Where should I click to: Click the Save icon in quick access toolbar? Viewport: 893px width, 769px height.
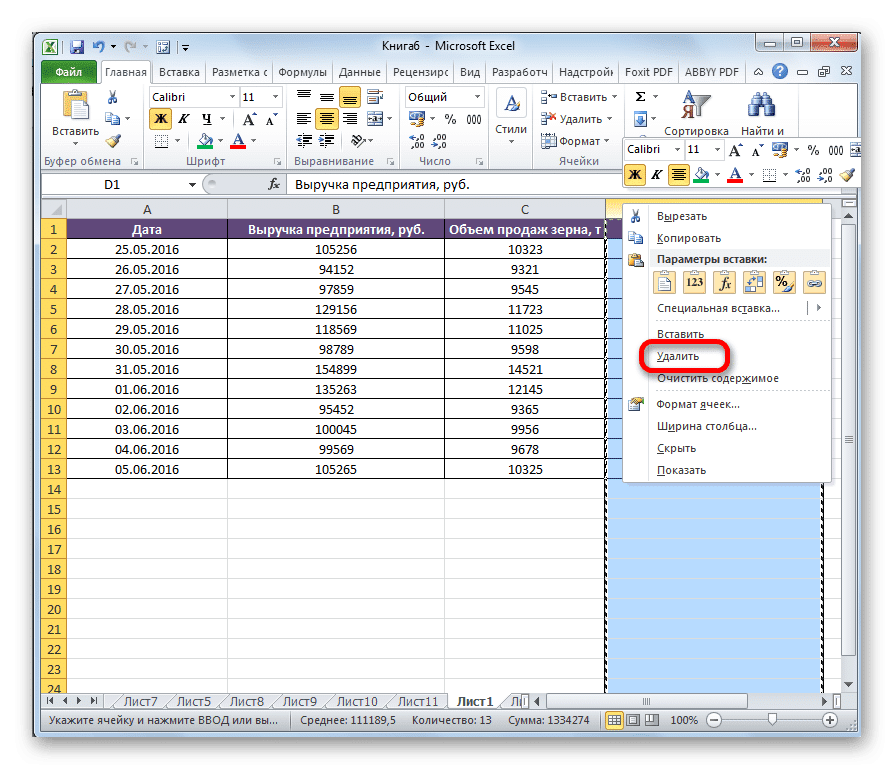click(77, 47)
